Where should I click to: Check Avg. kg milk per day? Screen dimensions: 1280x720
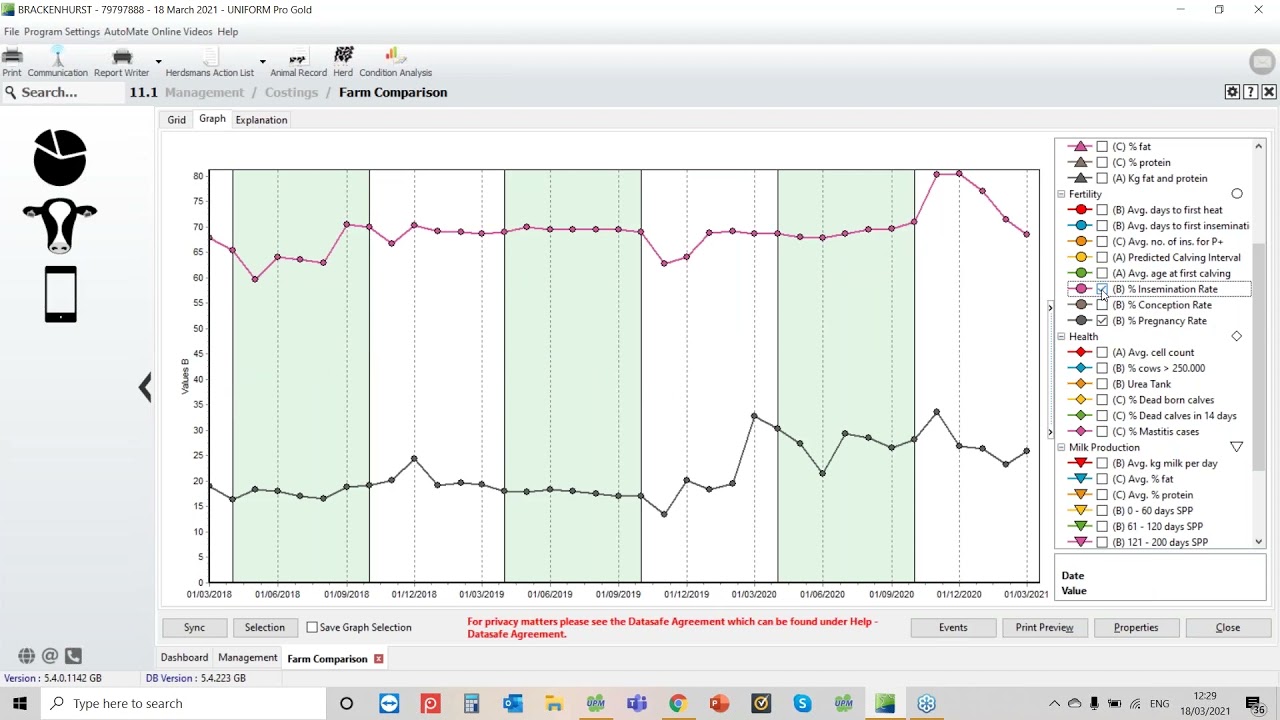pos(1102,463)
